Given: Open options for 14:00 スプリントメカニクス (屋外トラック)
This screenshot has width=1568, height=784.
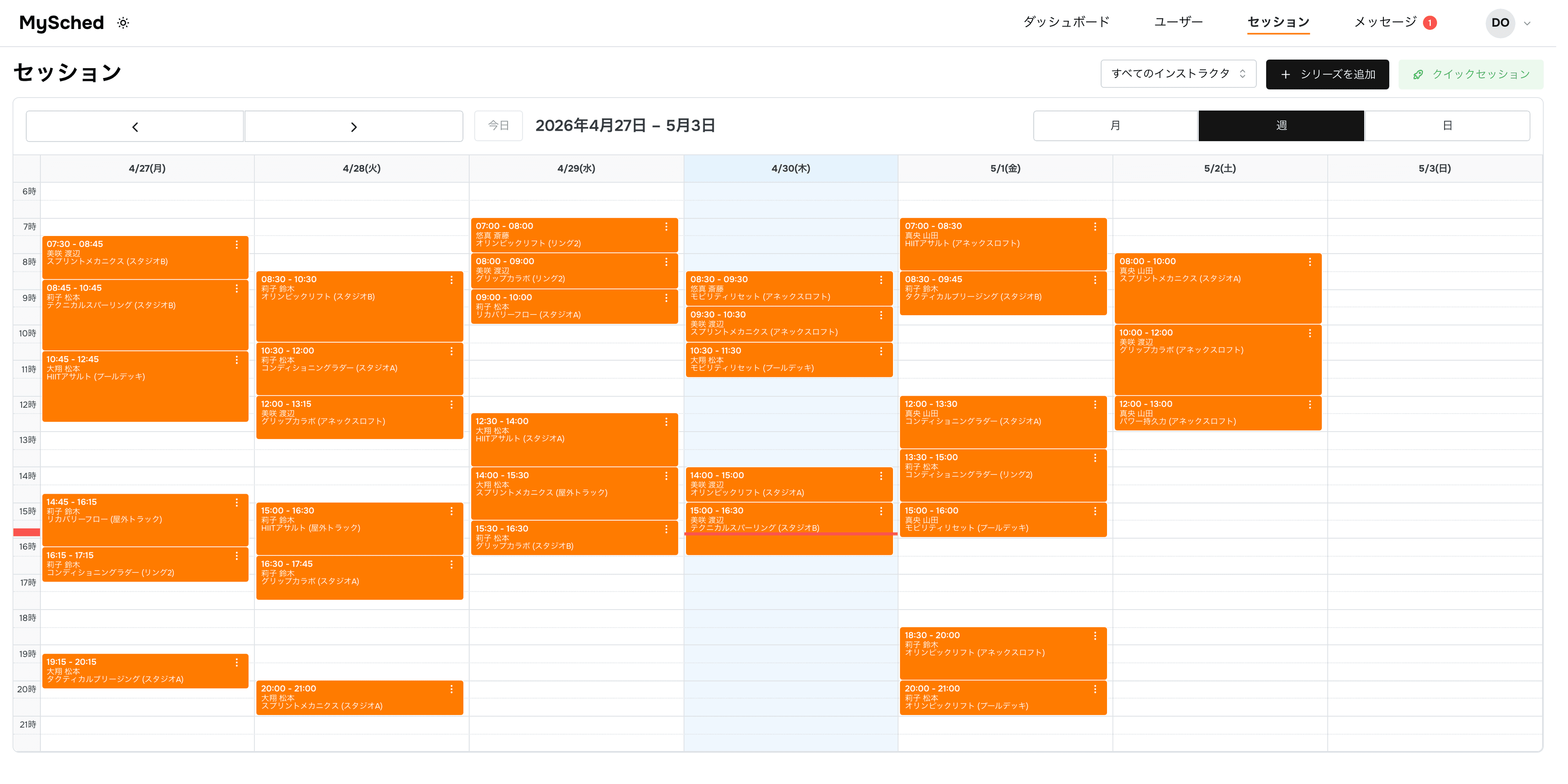Looking at the screenshot, I should [666, 476].
